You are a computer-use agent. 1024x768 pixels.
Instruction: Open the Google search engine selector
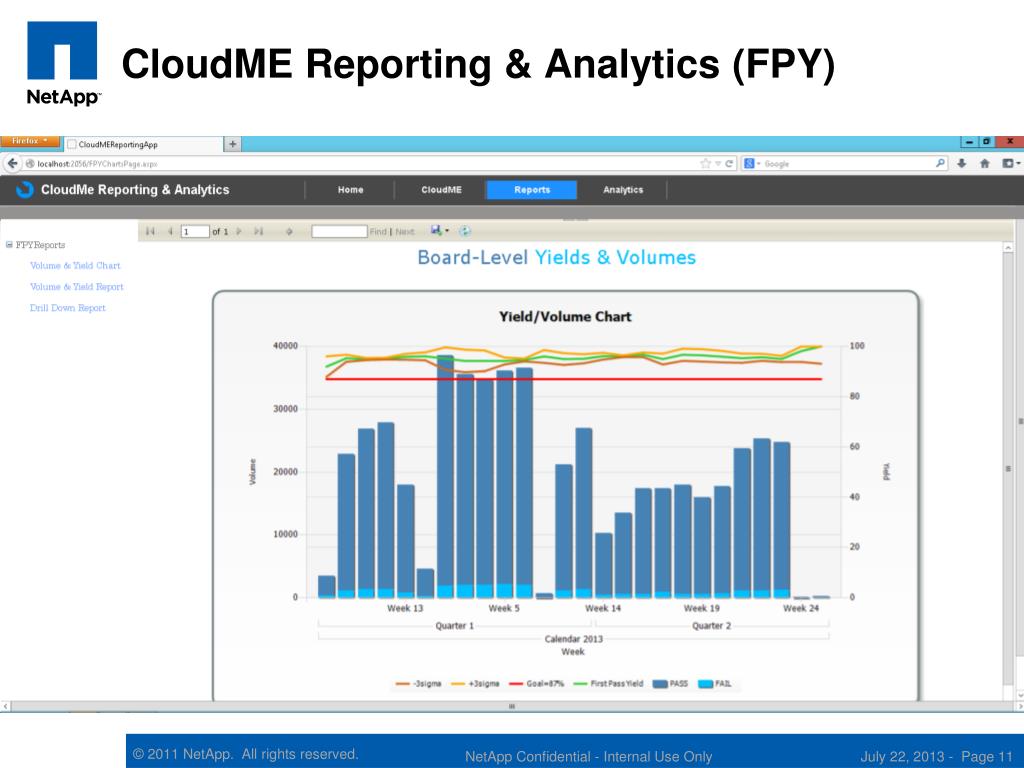coord(752,164)
